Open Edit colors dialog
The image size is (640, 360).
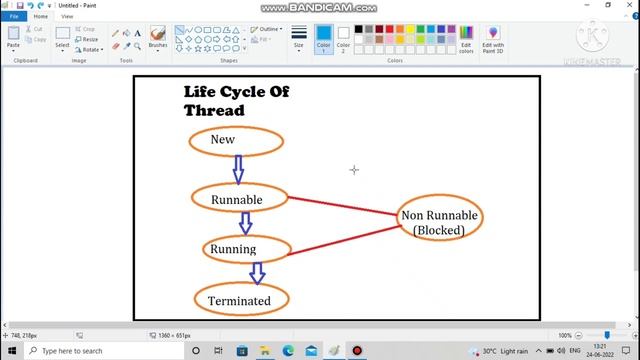[x=466, y=39]
